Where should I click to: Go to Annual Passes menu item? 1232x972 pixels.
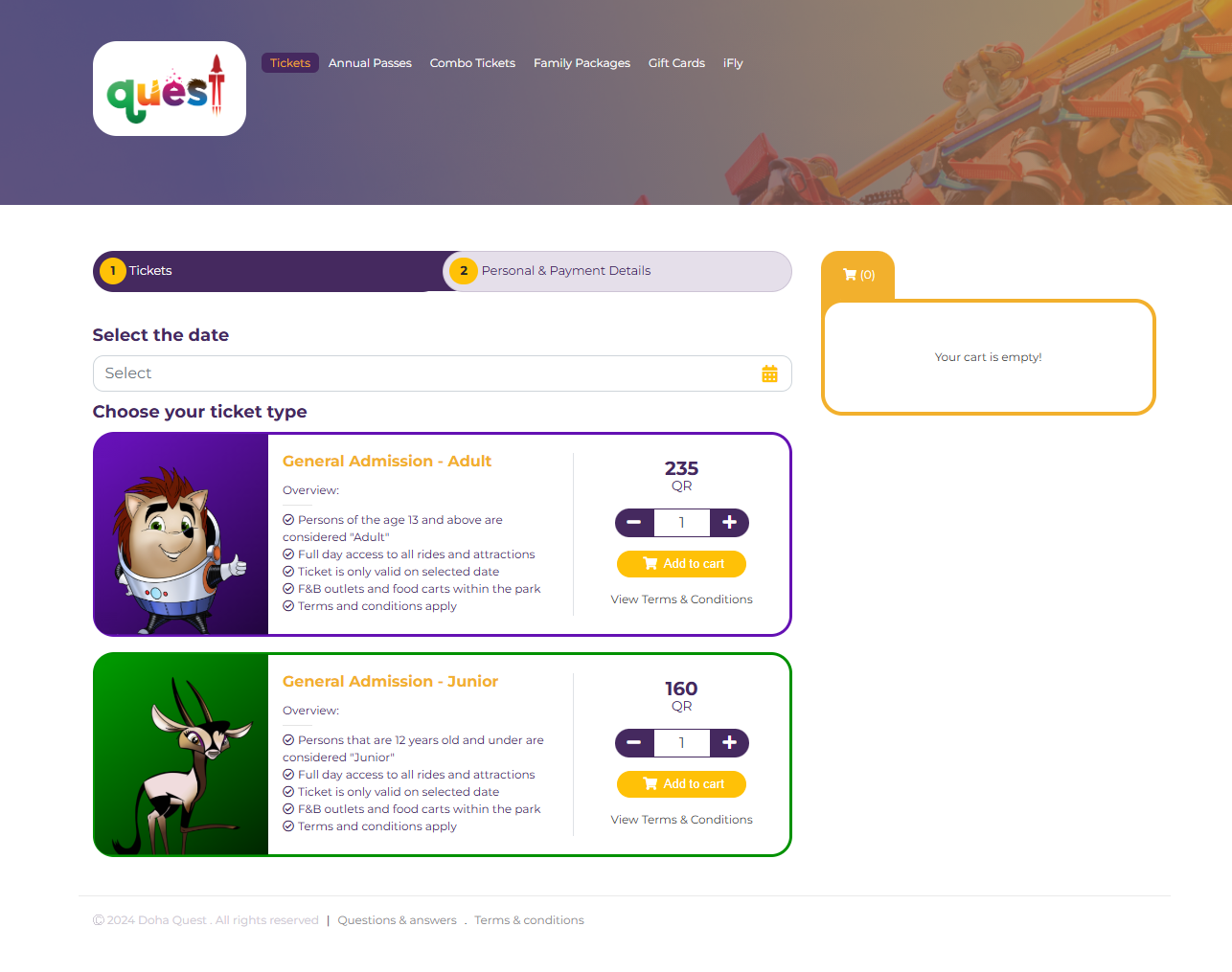point(370,63)
